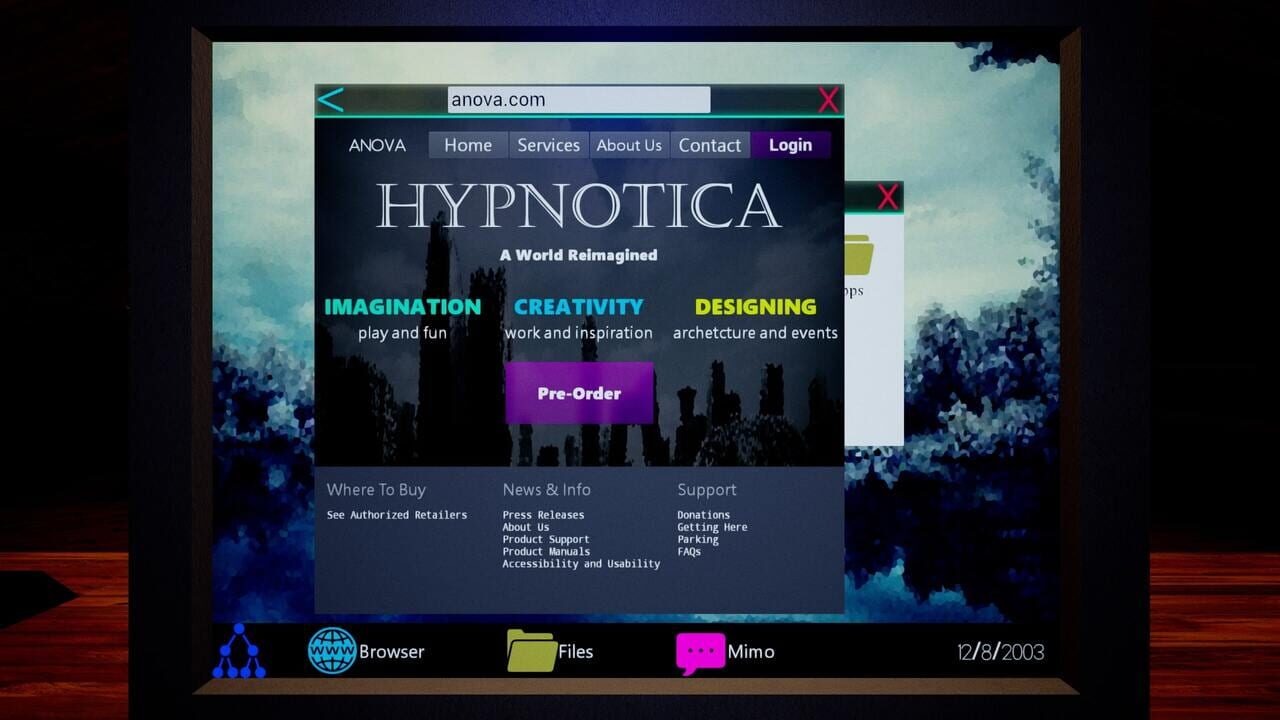Open the About Us tab

(x=629, y=145)
